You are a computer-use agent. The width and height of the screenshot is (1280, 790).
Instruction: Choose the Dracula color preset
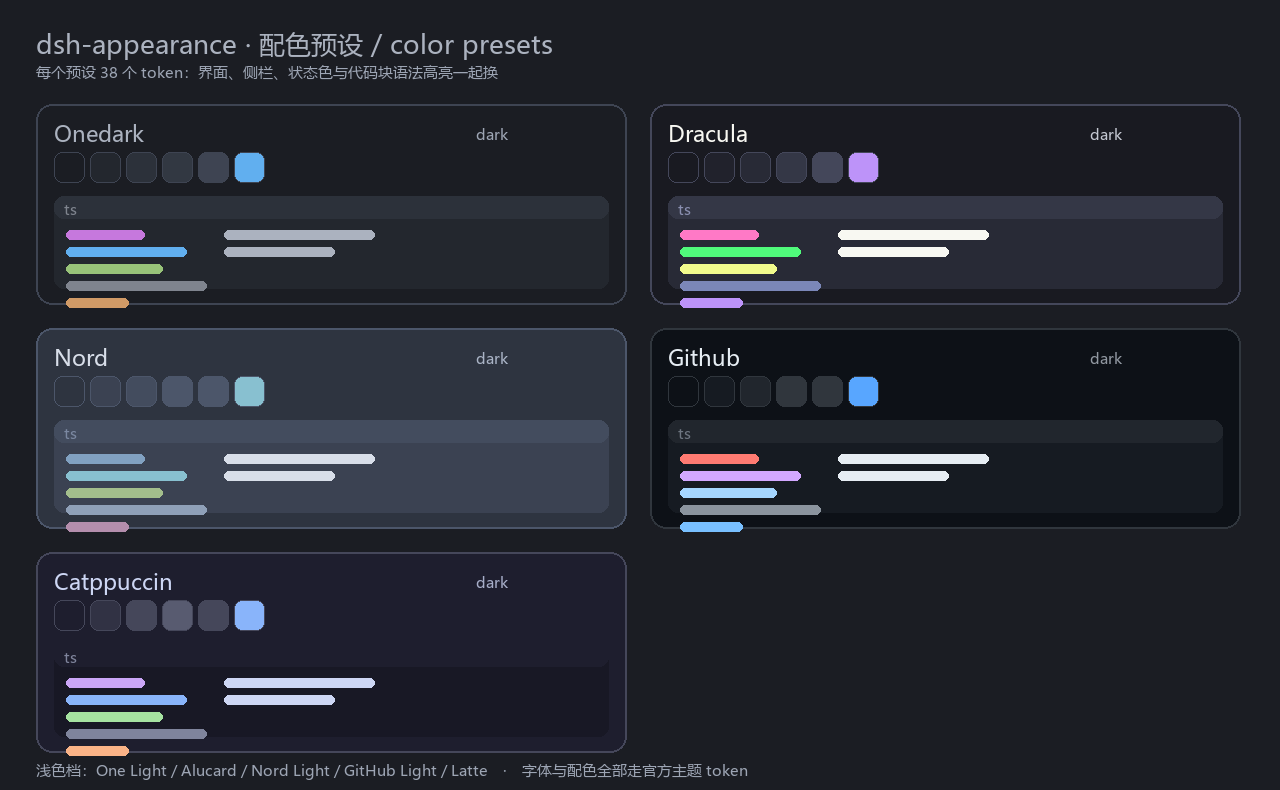[x=945, y=204]
